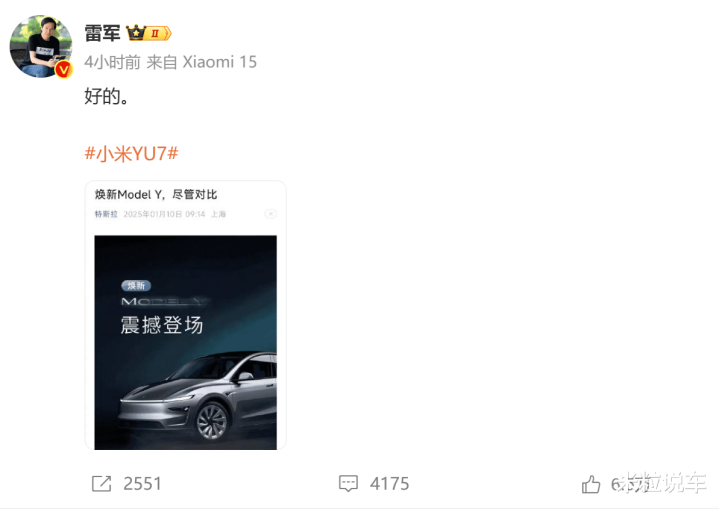719x509 pixels.
Task: Click the crown VIP membership badge
Action: (x=149, y=33)
